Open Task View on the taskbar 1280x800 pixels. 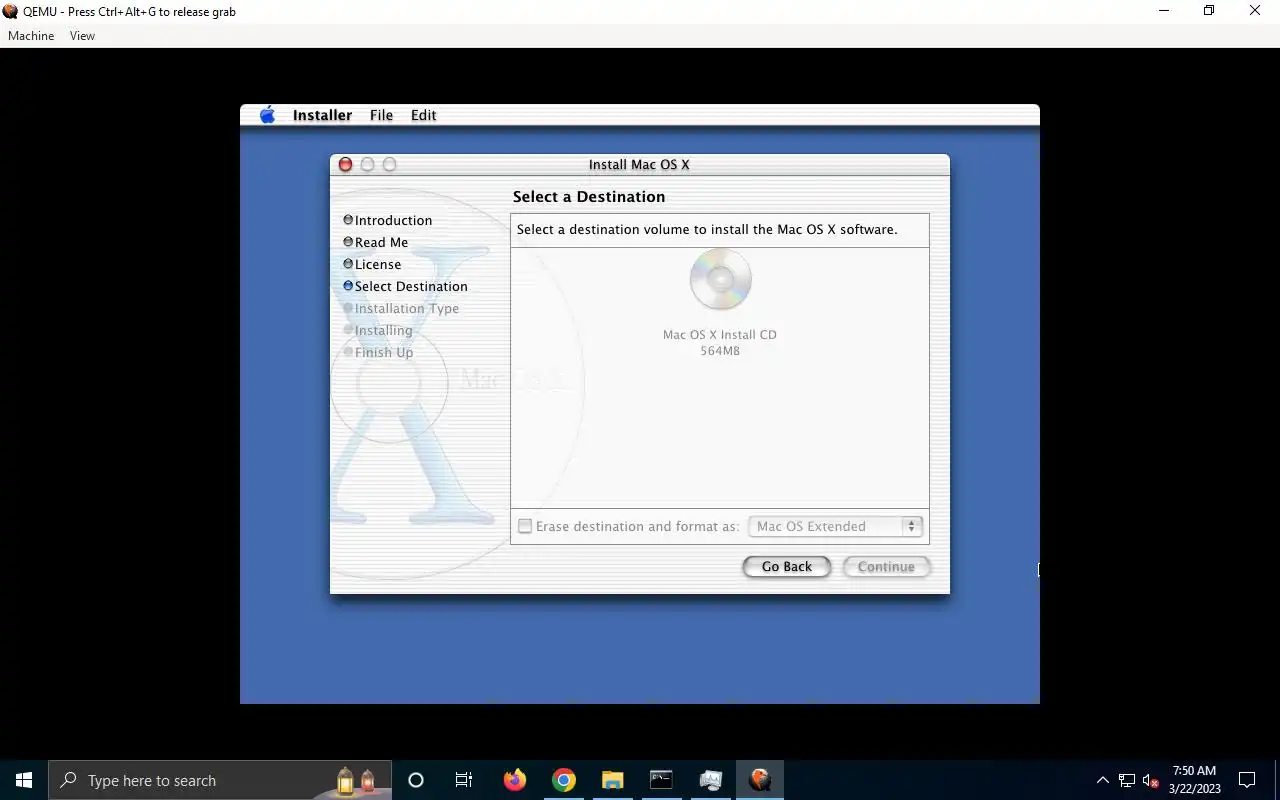[464, 780]
